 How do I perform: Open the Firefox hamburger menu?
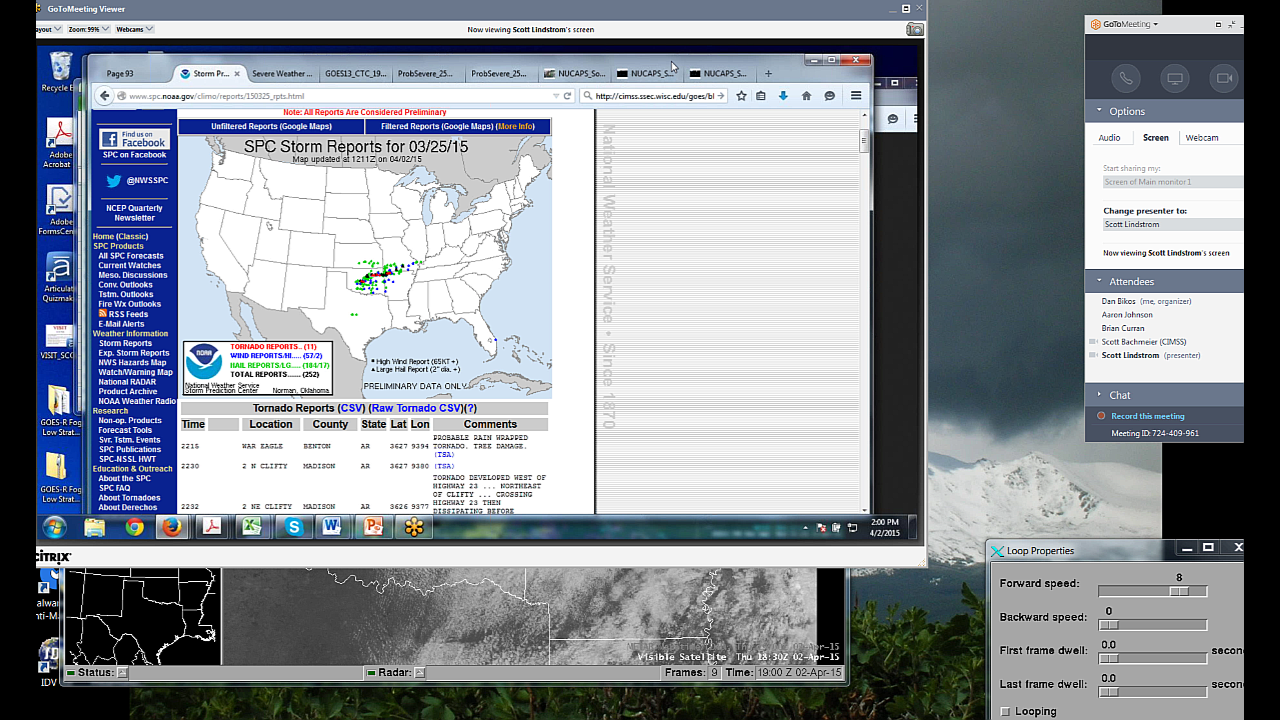click(856, 96)
